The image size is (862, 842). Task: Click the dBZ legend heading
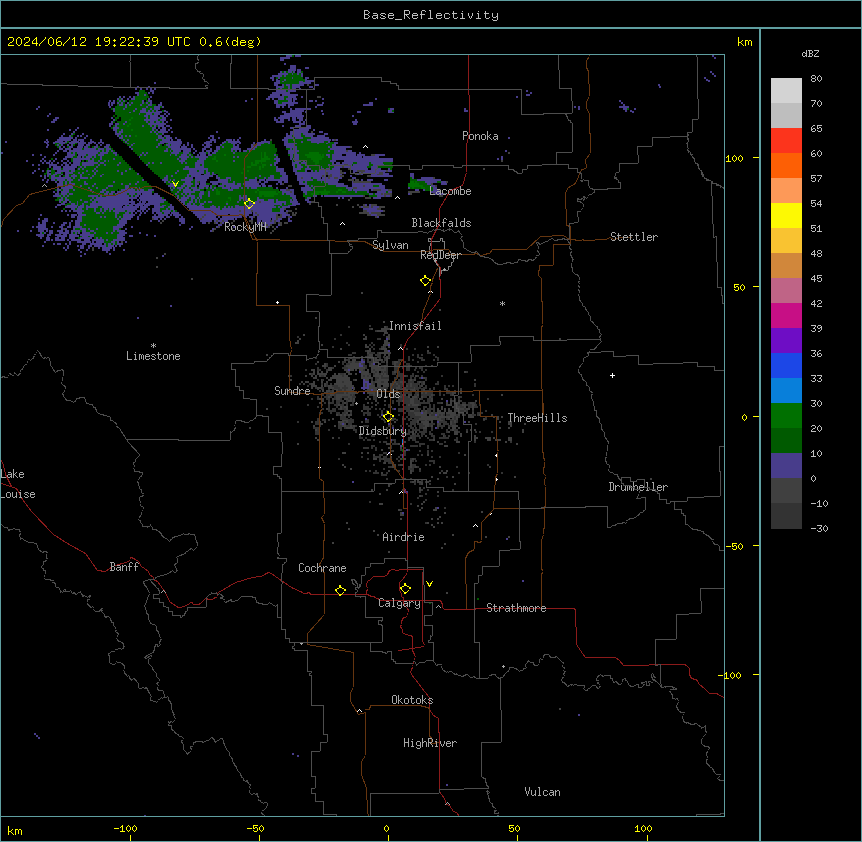(x=810, y=54)
